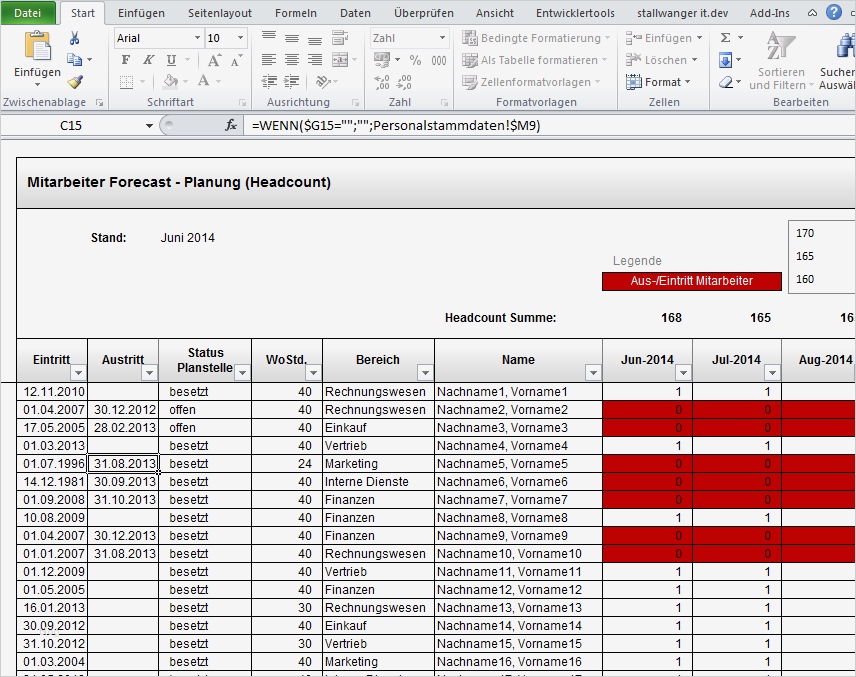Click the fill color paint bucket
The image size is (856, 677).
click(171, 82)
